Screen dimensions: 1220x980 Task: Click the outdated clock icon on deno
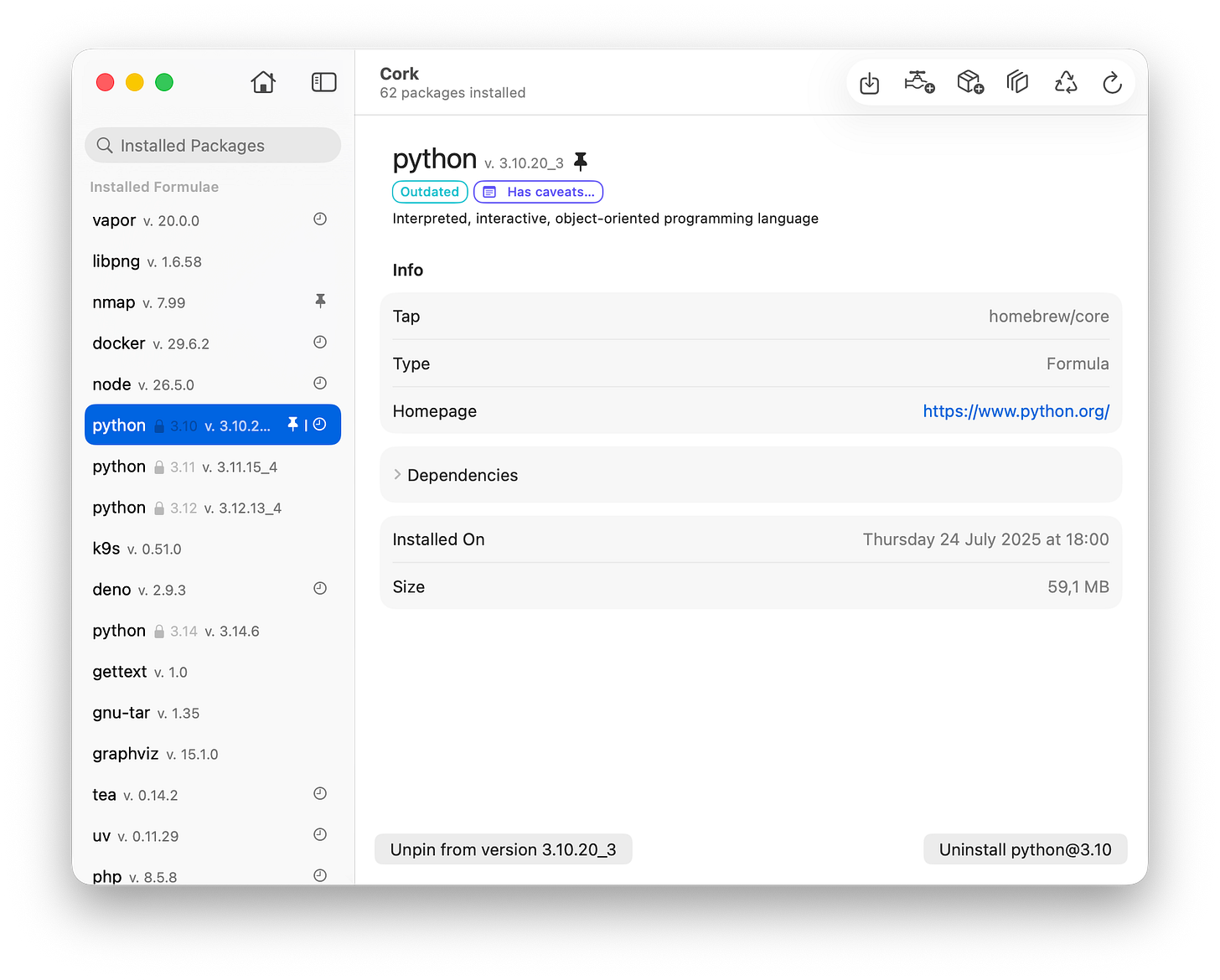320,589
